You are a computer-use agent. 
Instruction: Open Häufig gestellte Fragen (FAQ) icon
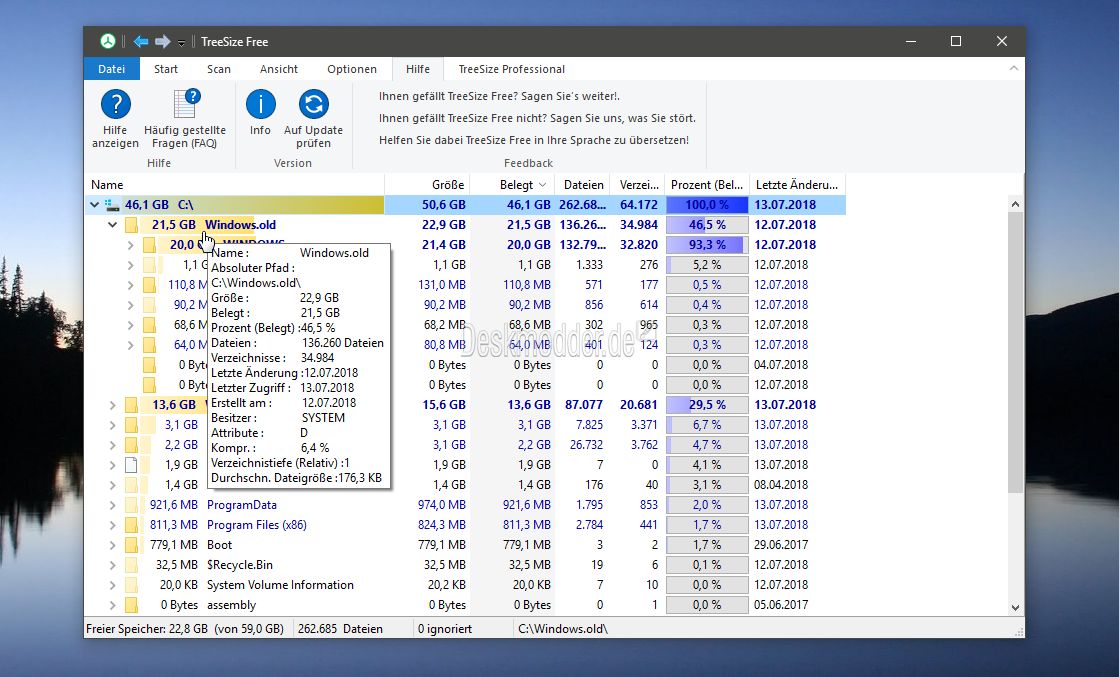coord(186,104)
